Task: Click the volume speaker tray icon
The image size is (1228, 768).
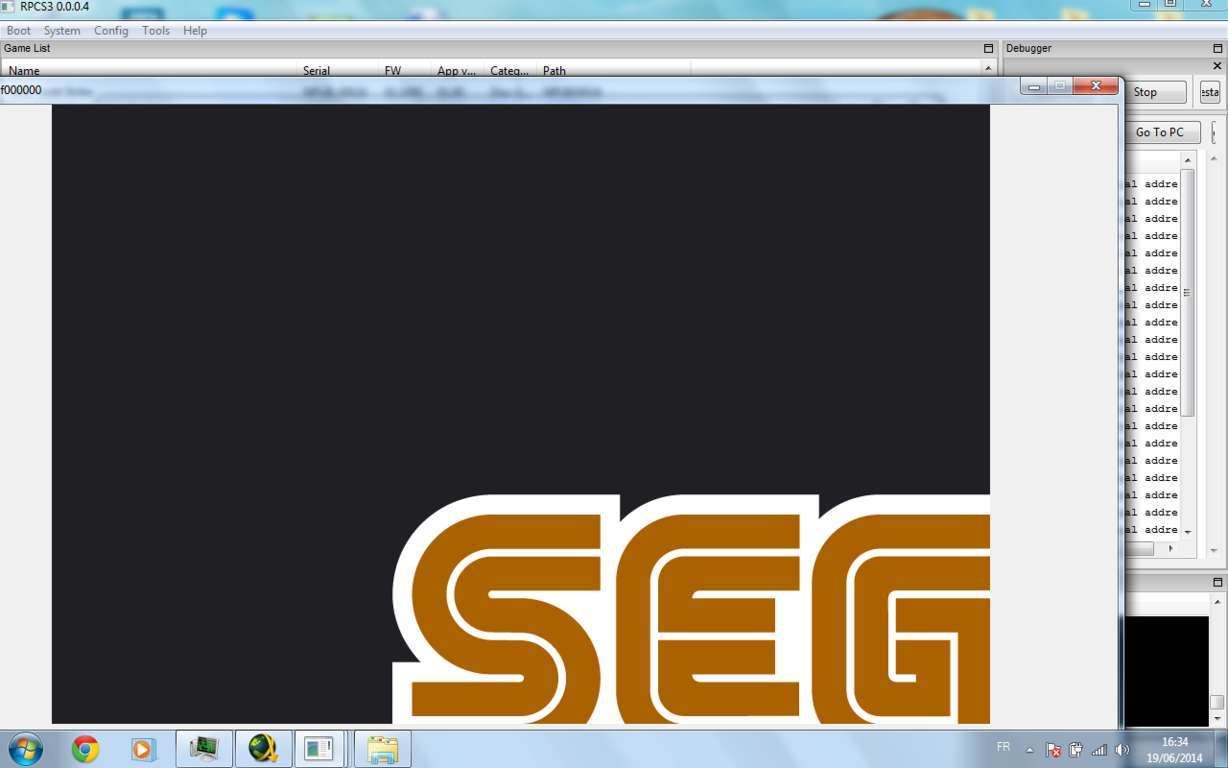Action: 1122,750
